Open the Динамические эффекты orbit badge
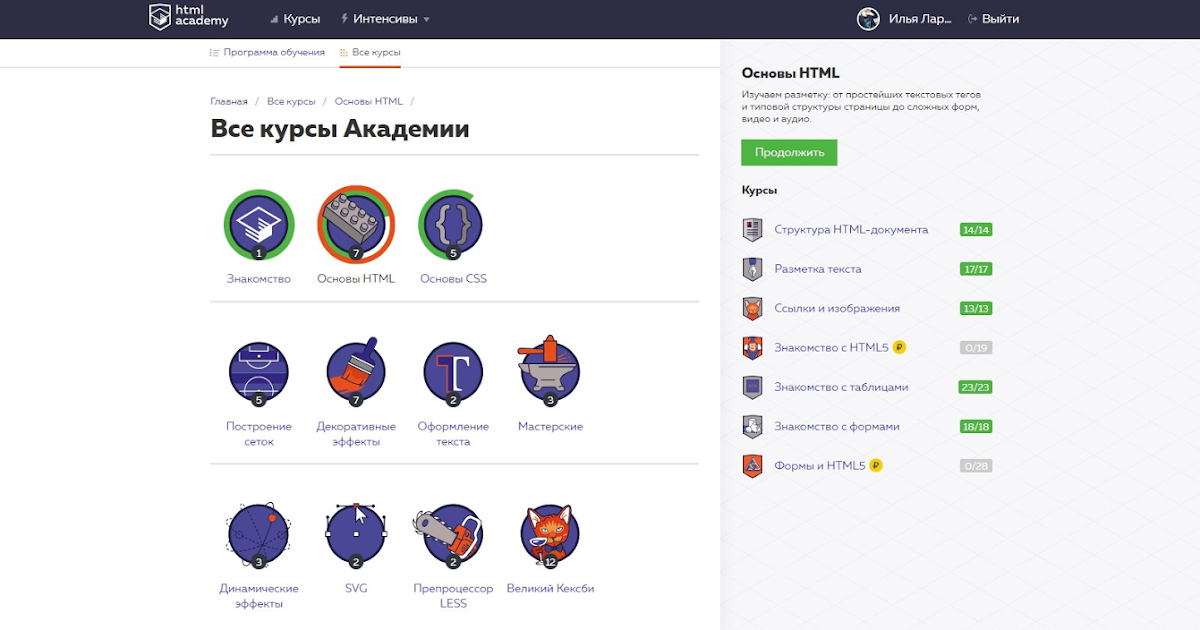The height and width of the screenshot is (630, 1200). pyautogui.click(x=258, y=535)
